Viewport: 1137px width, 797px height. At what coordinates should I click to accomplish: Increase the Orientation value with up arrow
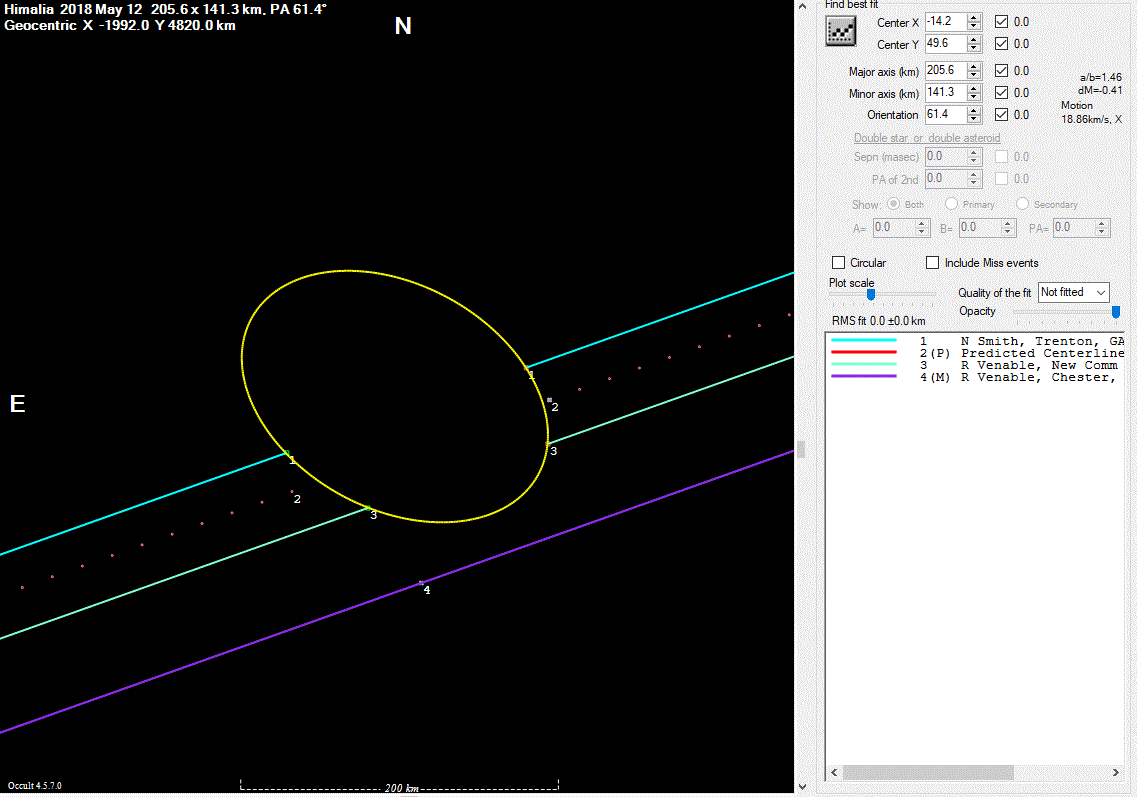[x=974, y=110]
